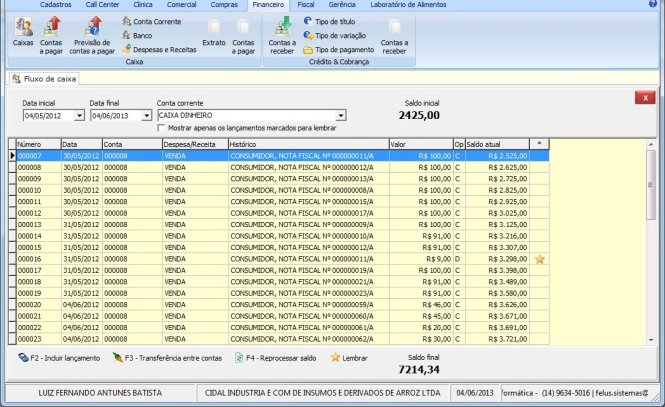
Task: Open the Caixas icon in the ribbon
Action: [x=23, y=32]
